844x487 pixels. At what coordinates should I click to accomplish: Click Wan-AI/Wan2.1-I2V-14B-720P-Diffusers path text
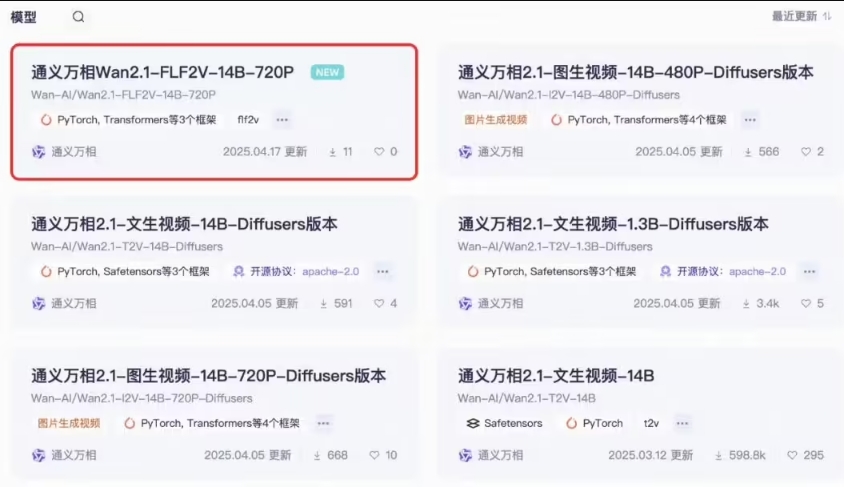click(142, 398)
